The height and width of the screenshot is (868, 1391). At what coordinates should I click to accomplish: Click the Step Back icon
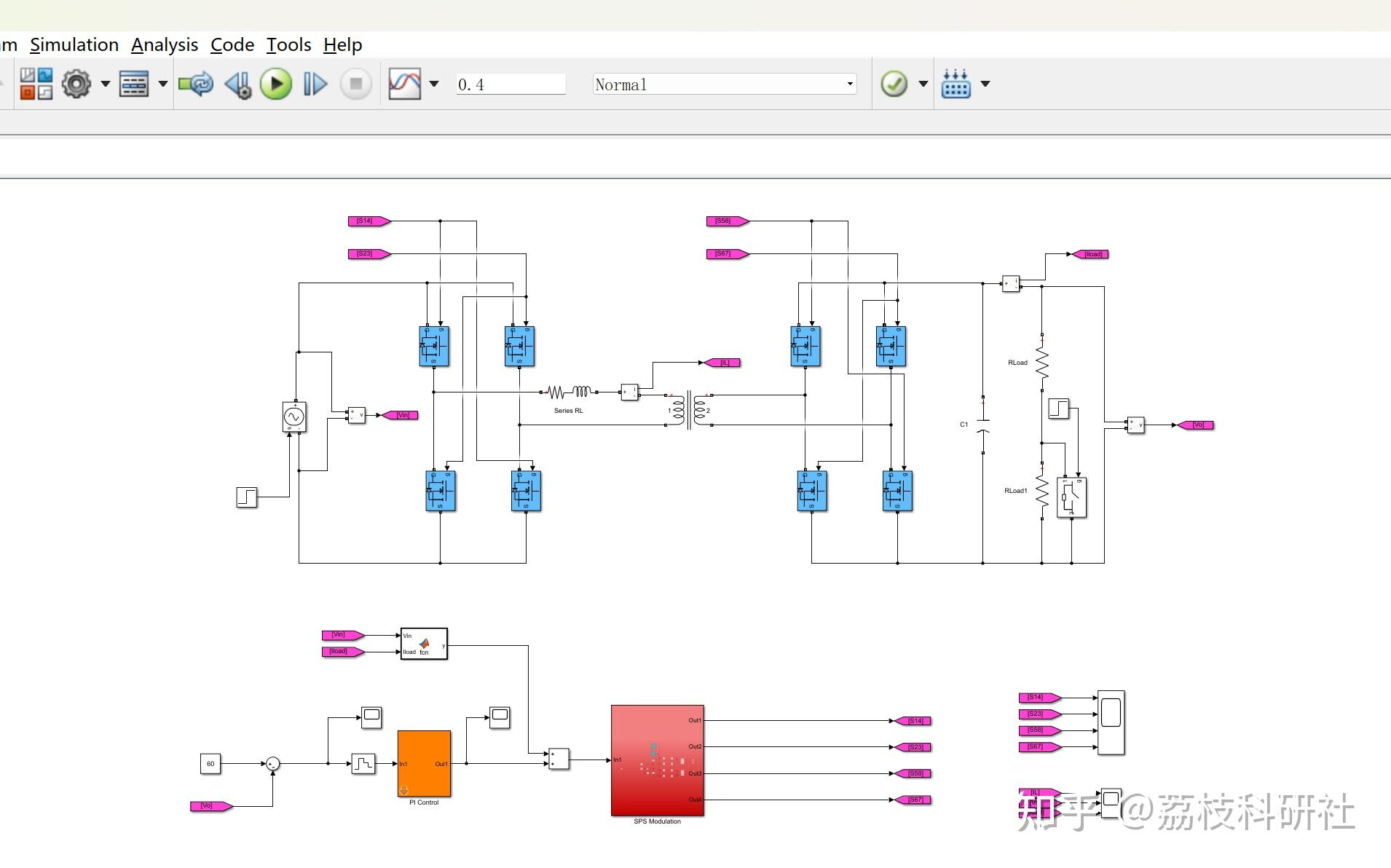(238, 84)
